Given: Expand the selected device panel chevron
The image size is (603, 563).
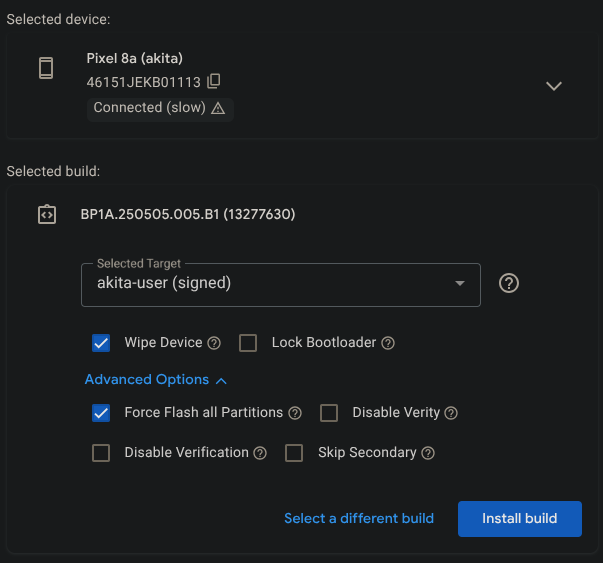Looking at the screenshot, I should tap(554, 86).
